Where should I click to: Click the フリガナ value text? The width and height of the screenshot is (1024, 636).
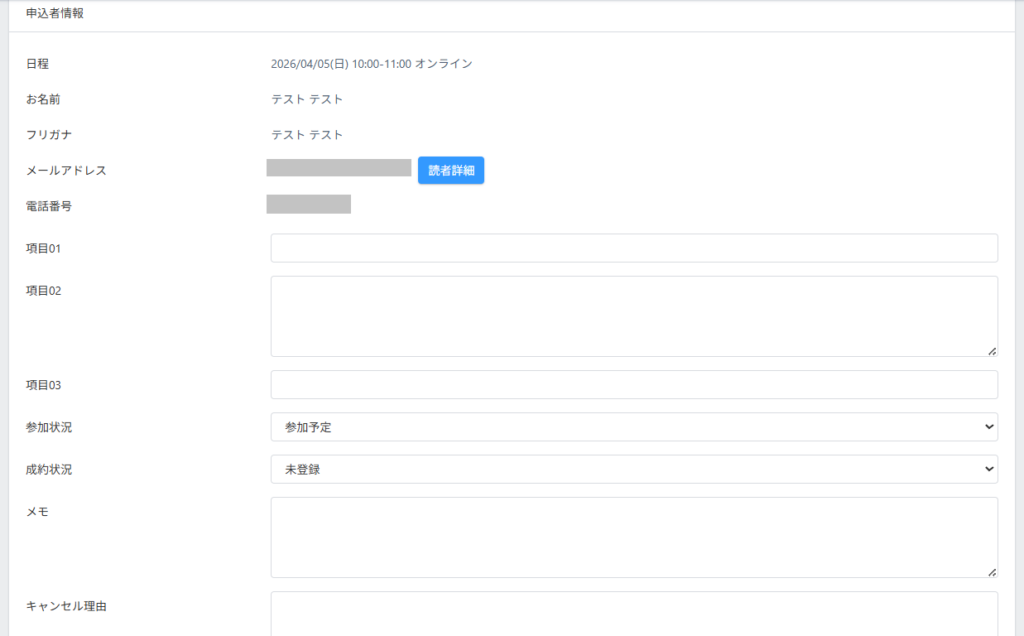[307, 135]
